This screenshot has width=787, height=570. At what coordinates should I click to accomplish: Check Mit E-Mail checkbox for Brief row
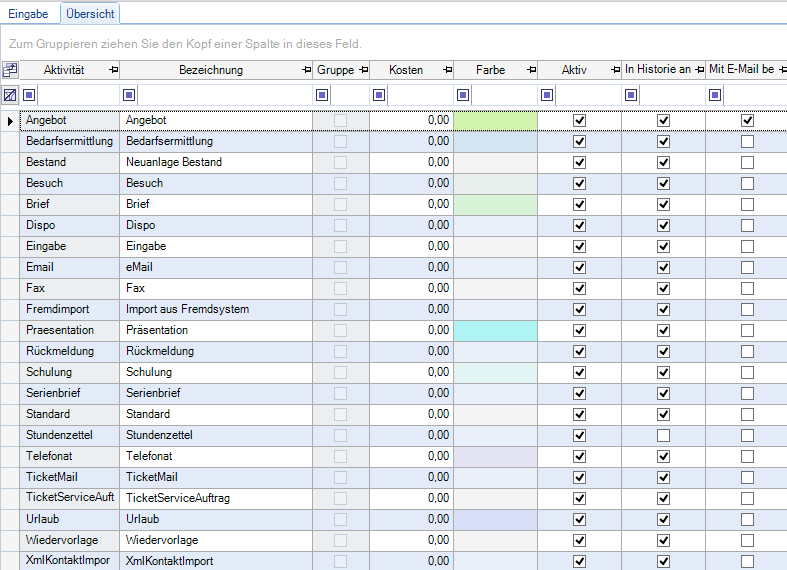pos(747,204)
